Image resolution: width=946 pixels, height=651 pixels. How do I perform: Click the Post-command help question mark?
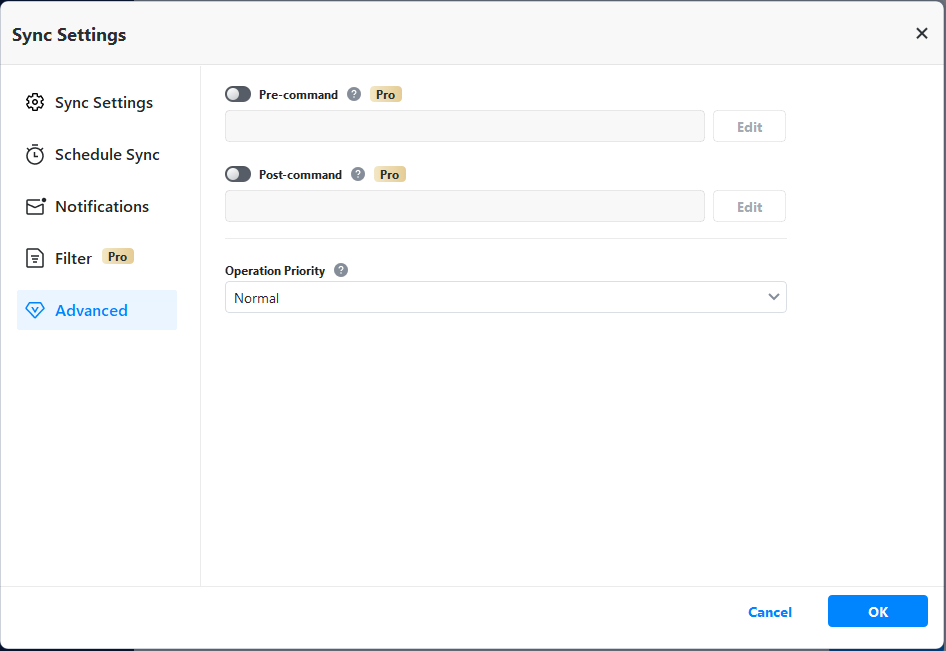tap(358, 175)
